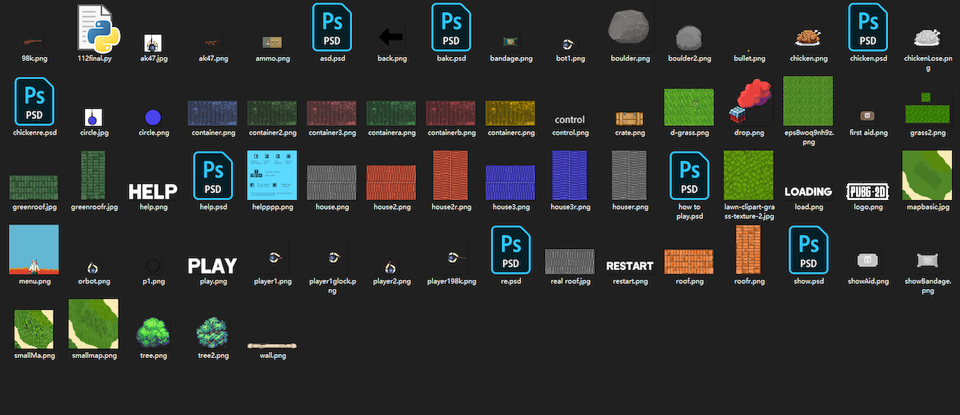
Task: Select the chicken.png roast chicken image
Action: [808, 39]
